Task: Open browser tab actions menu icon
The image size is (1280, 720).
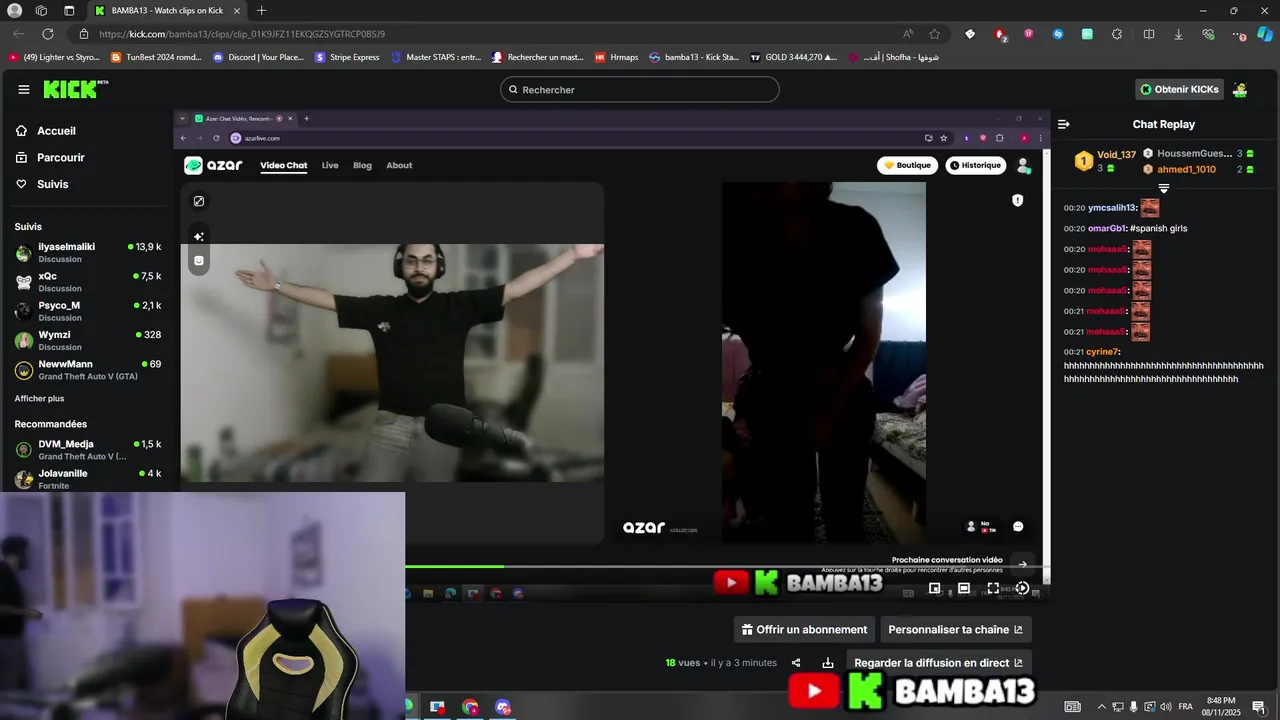Action: [69, 11]
